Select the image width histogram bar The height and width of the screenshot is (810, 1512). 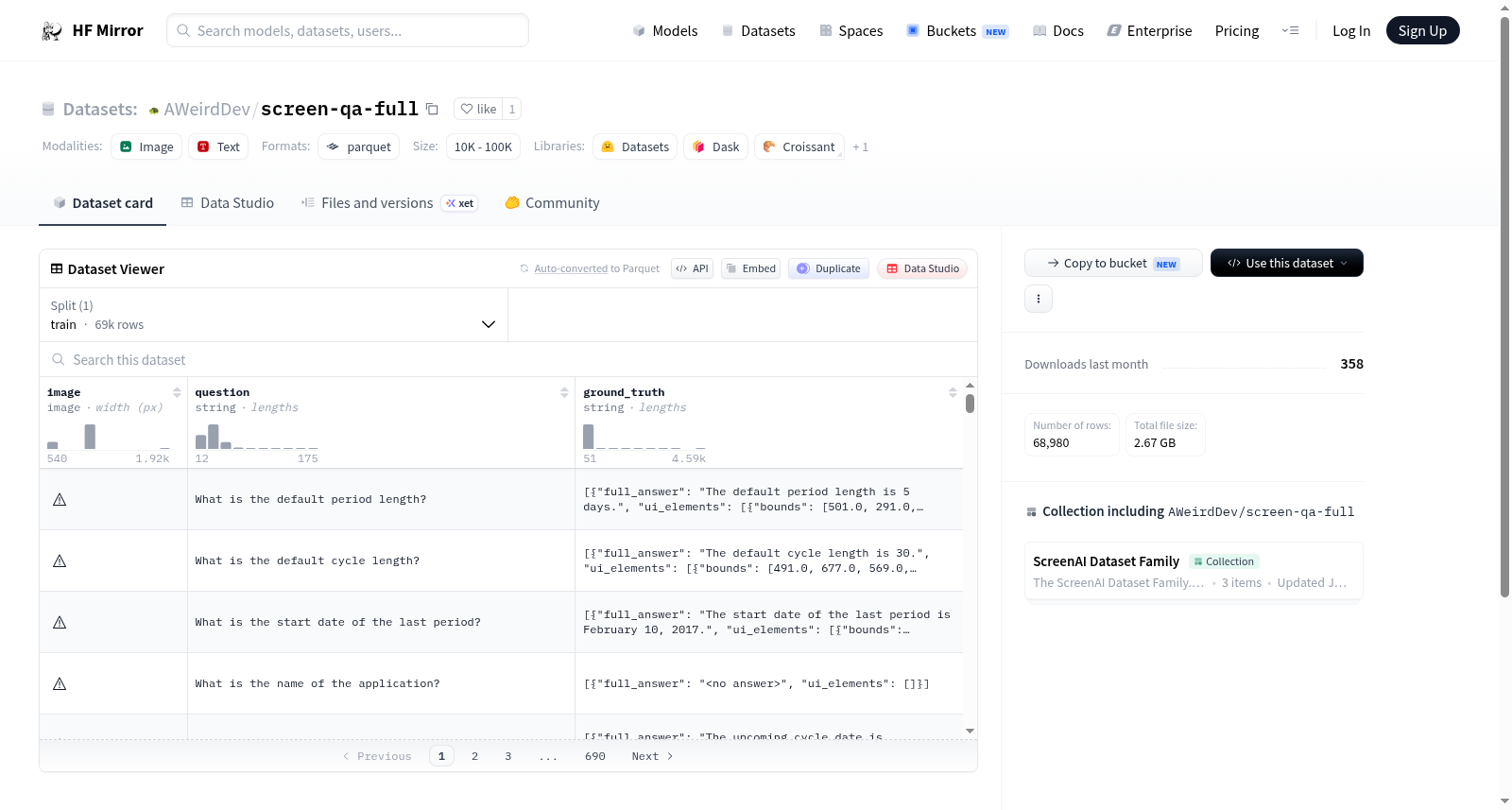click(x=90, y=437)
